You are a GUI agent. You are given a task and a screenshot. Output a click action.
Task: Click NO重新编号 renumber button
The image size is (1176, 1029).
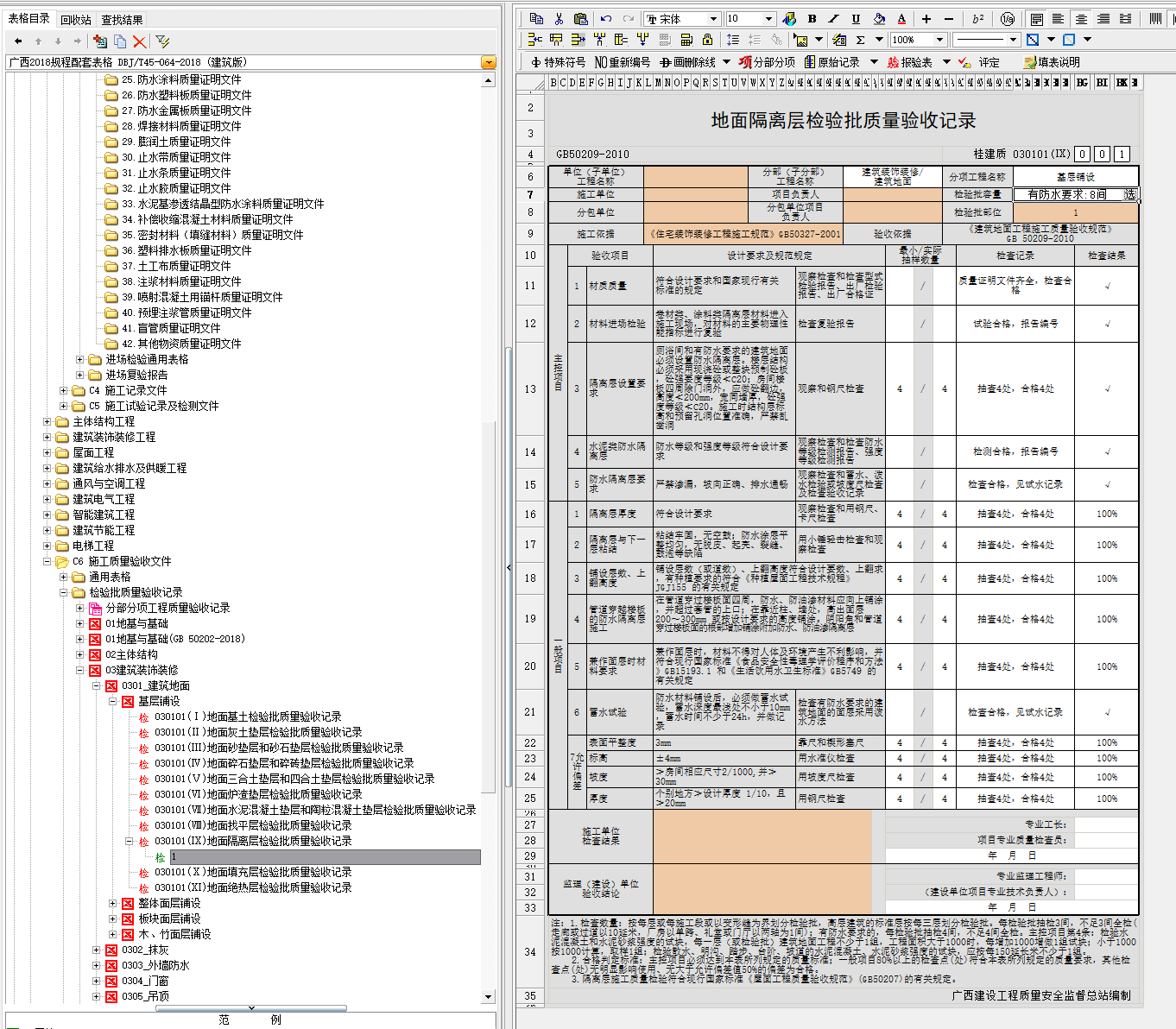pyautogui.click(x=623, y=62)
